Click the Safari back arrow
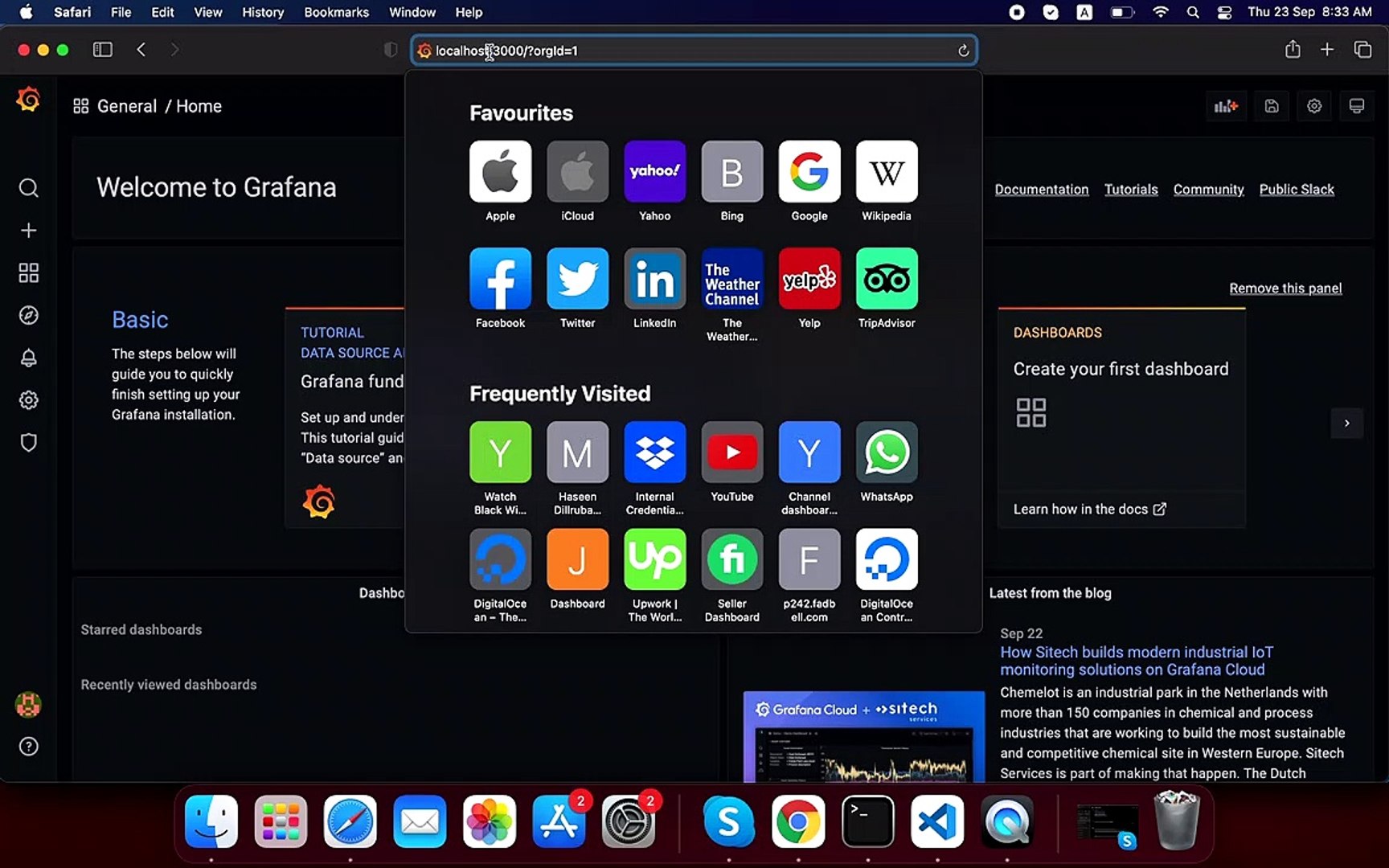1389x868 pixels. (141, 50)
